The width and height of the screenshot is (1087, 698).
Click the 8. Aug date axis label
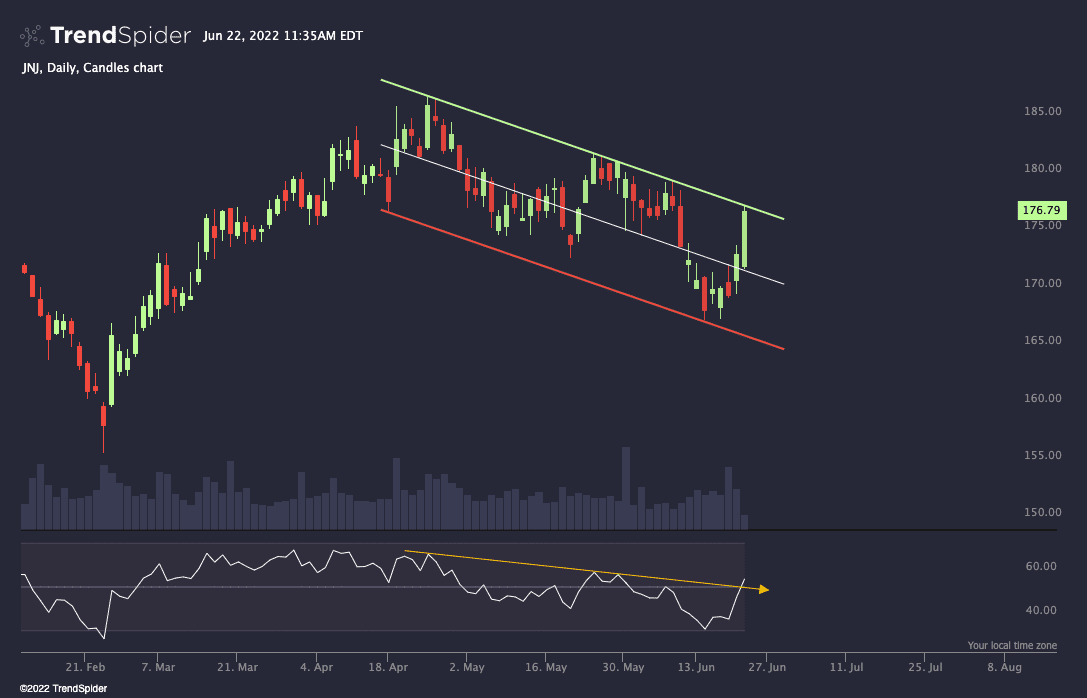pyautogui.click(x=1006, y=667)
